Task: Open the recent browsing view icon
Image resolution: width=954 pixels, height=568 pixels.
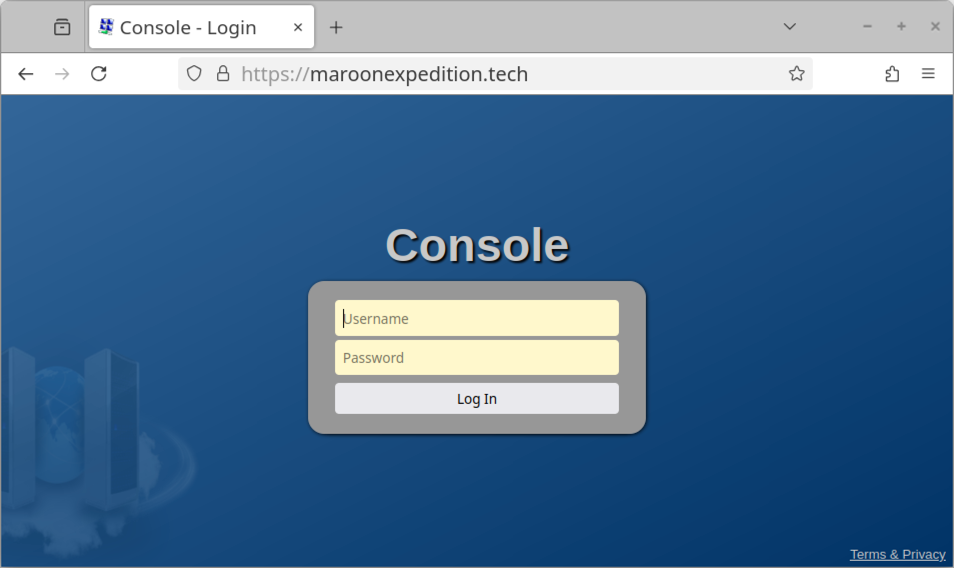Action: point(62,27)
